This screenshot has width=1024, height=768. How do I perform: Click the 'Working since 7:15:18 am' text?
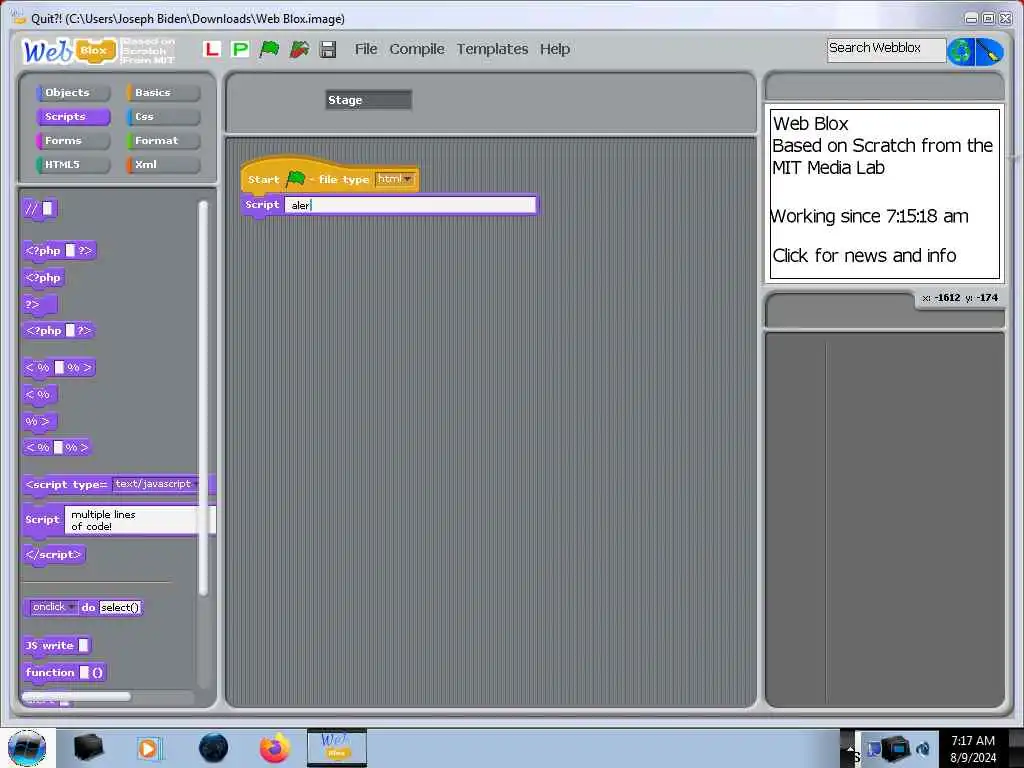click(869, 216)
